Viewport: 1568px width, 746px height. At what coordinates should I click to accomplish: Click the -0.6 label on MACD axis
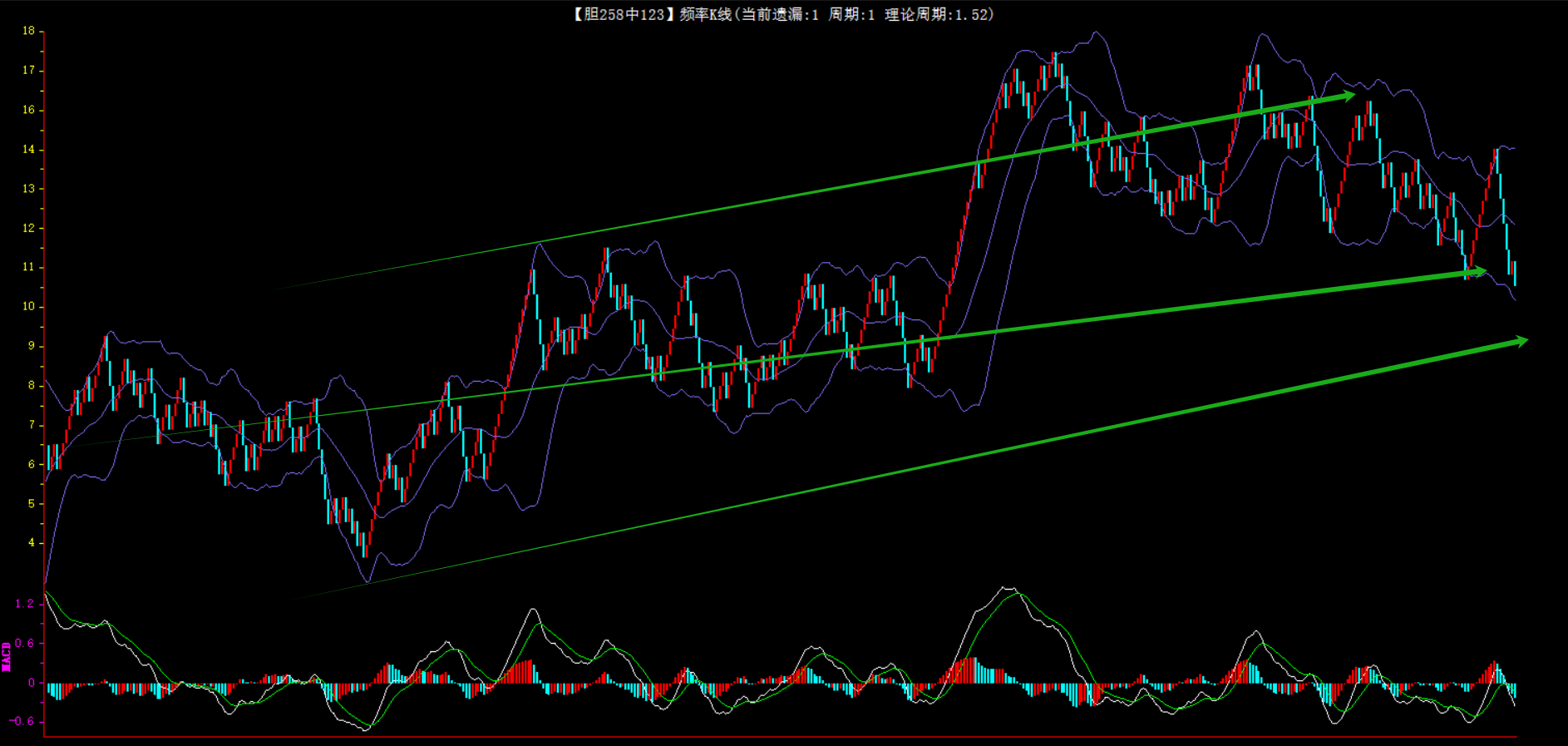click(22, 721)
